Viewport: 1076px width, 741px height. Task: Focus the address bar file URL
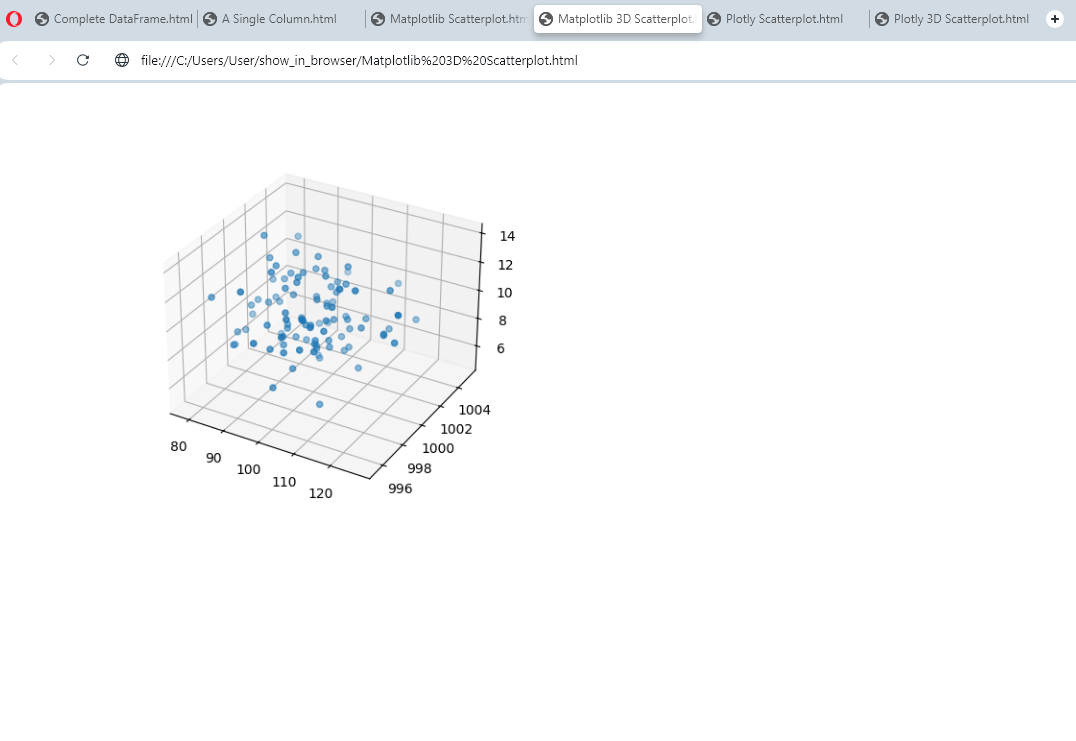point(359,60)
